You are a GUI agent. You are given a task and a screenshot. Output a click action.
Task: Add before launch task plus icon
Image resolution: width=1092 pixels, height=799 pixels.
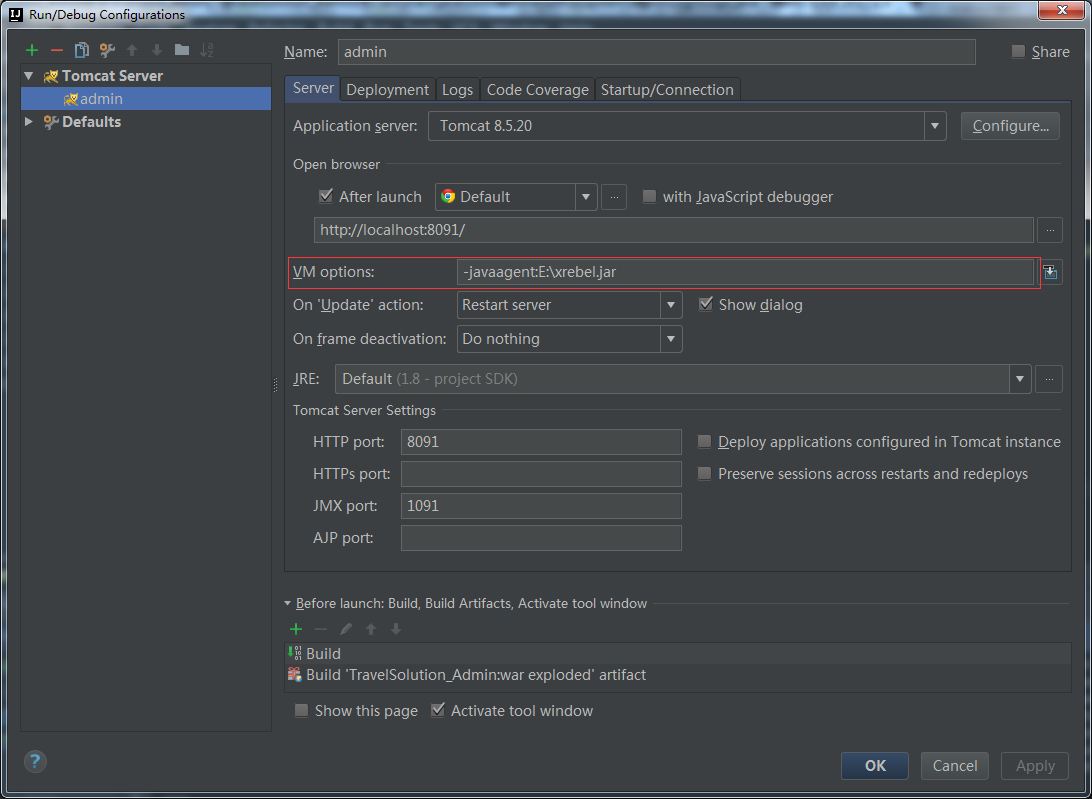296,630
